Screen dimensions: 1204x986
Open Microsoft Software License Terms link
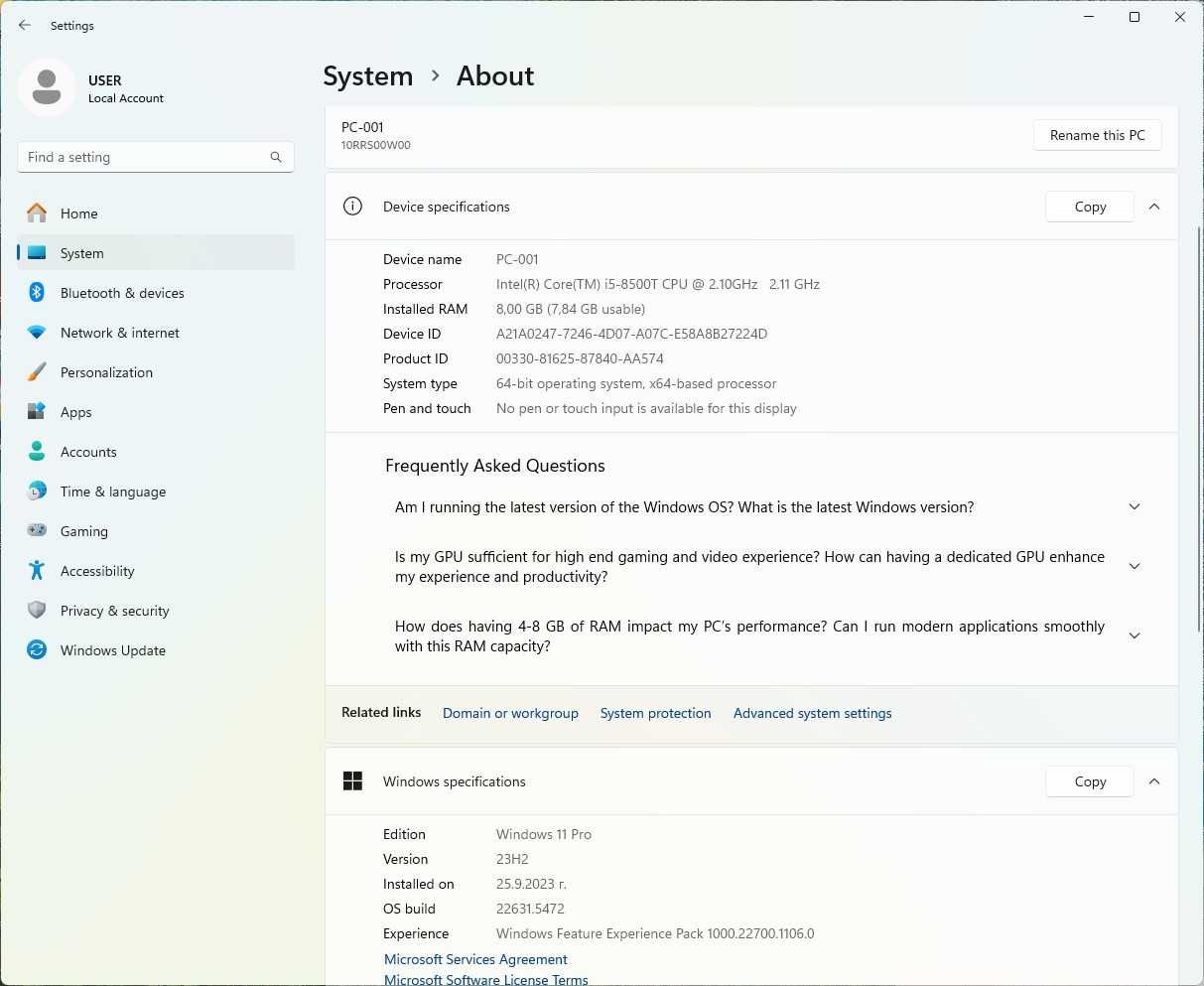point(486,979)
